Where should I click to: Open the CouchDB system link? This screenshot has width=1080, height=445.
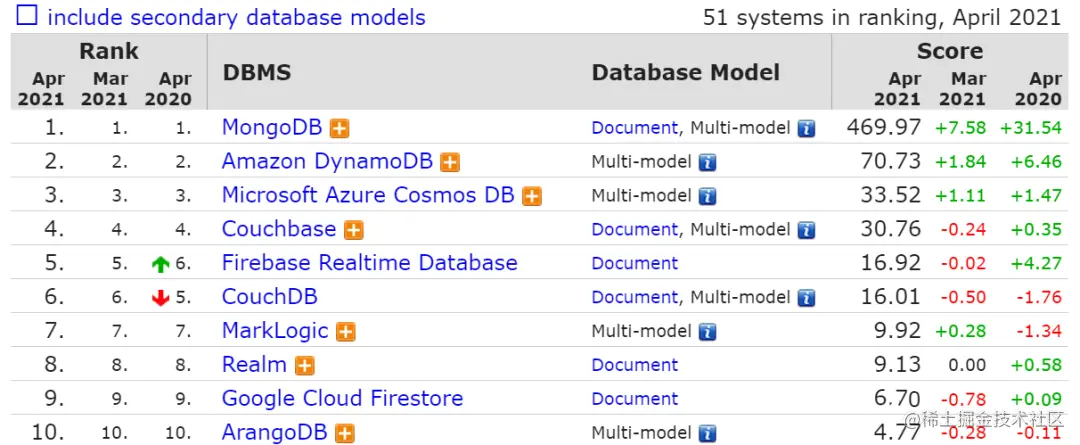click(x=271, y=297)
